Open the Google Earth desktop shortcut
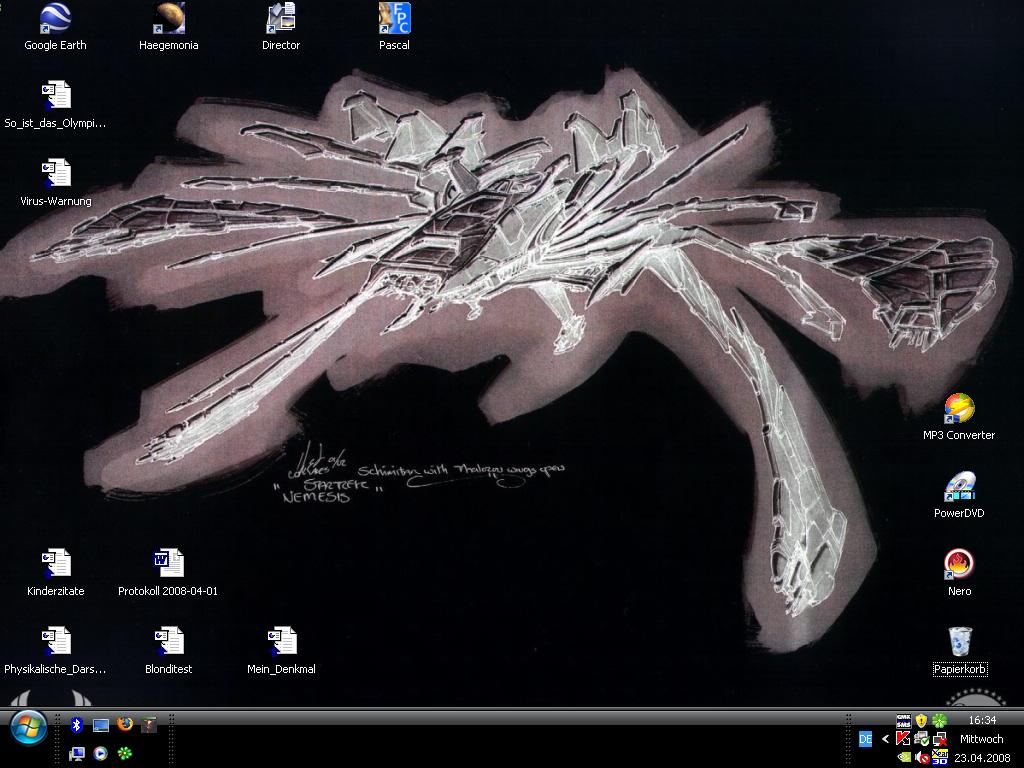Screen dimensions: 1024x768 pyautogui.click(x=55, y=18)
